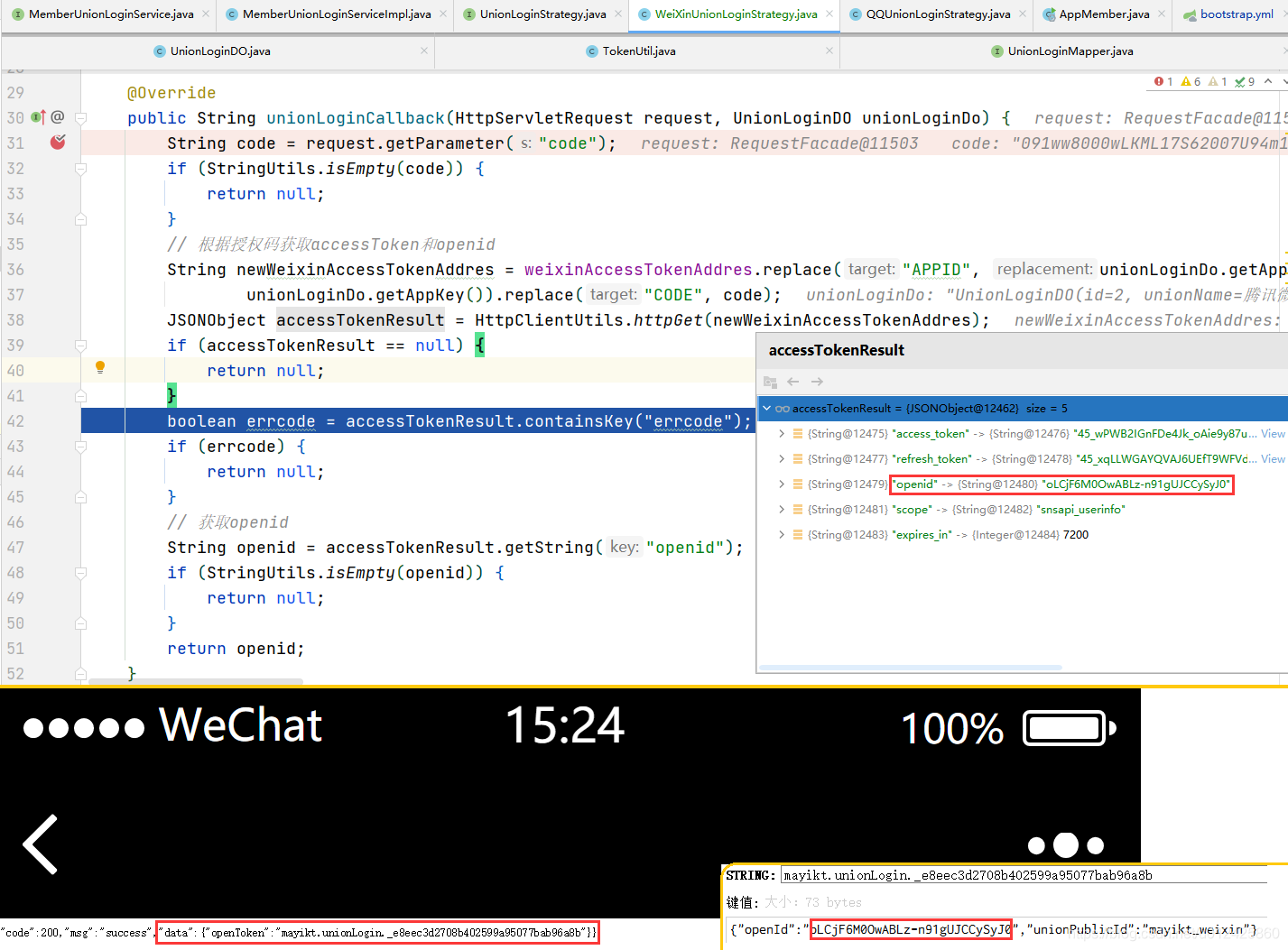Collapse the fold marker on line 43
Image resolution: width=1288 pixels, height=950 pixels.
80,447
